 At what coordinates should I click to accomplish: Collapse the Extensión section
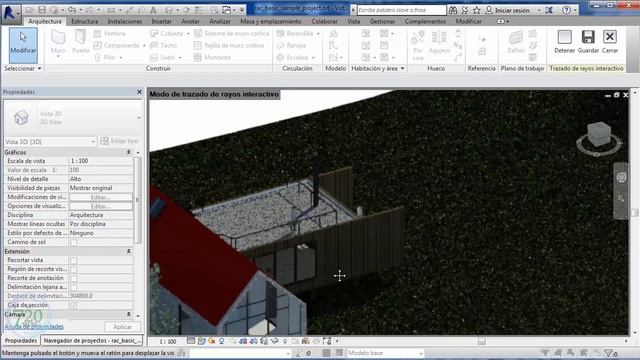click(129, 251)
